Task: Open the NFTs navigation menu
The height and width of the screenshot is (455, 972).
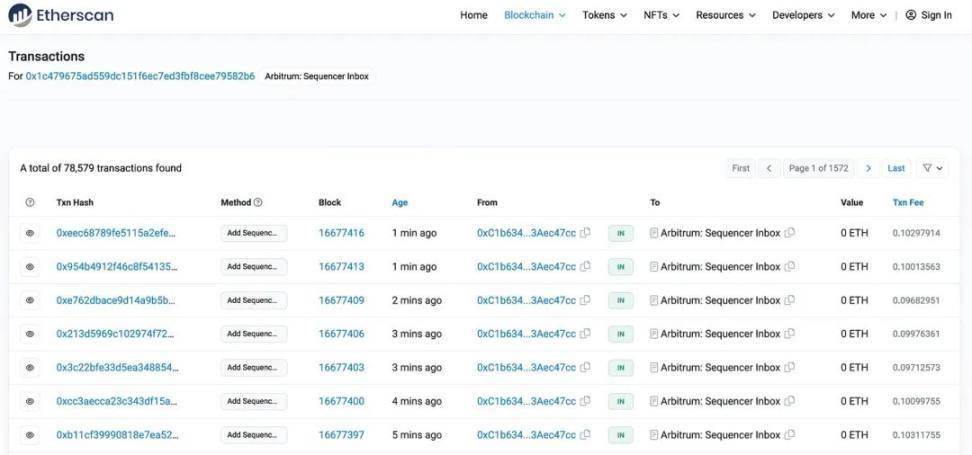Action: [x=661, y=15]
